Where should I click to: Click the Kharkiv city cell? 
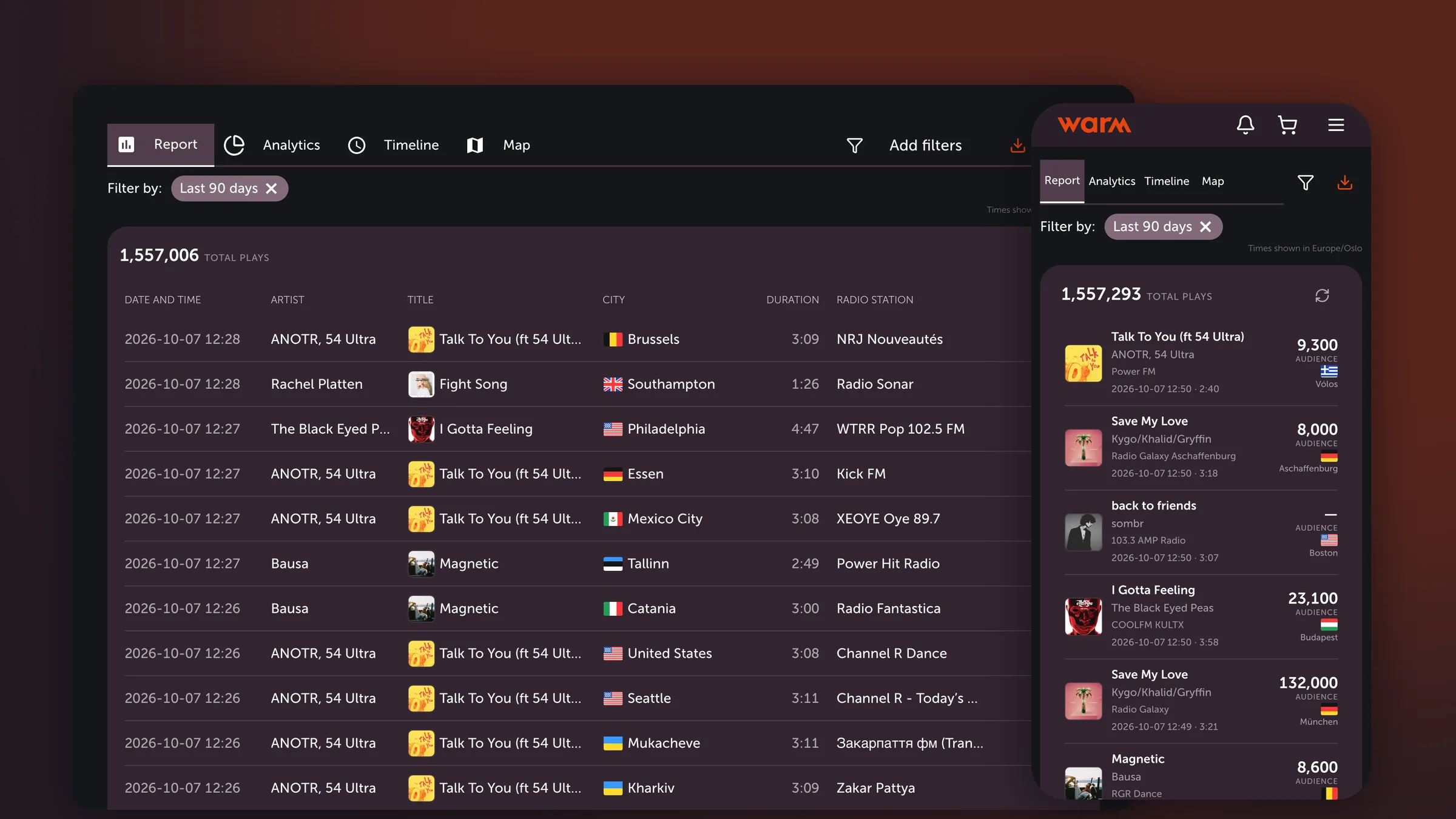[x=639, y=788]
